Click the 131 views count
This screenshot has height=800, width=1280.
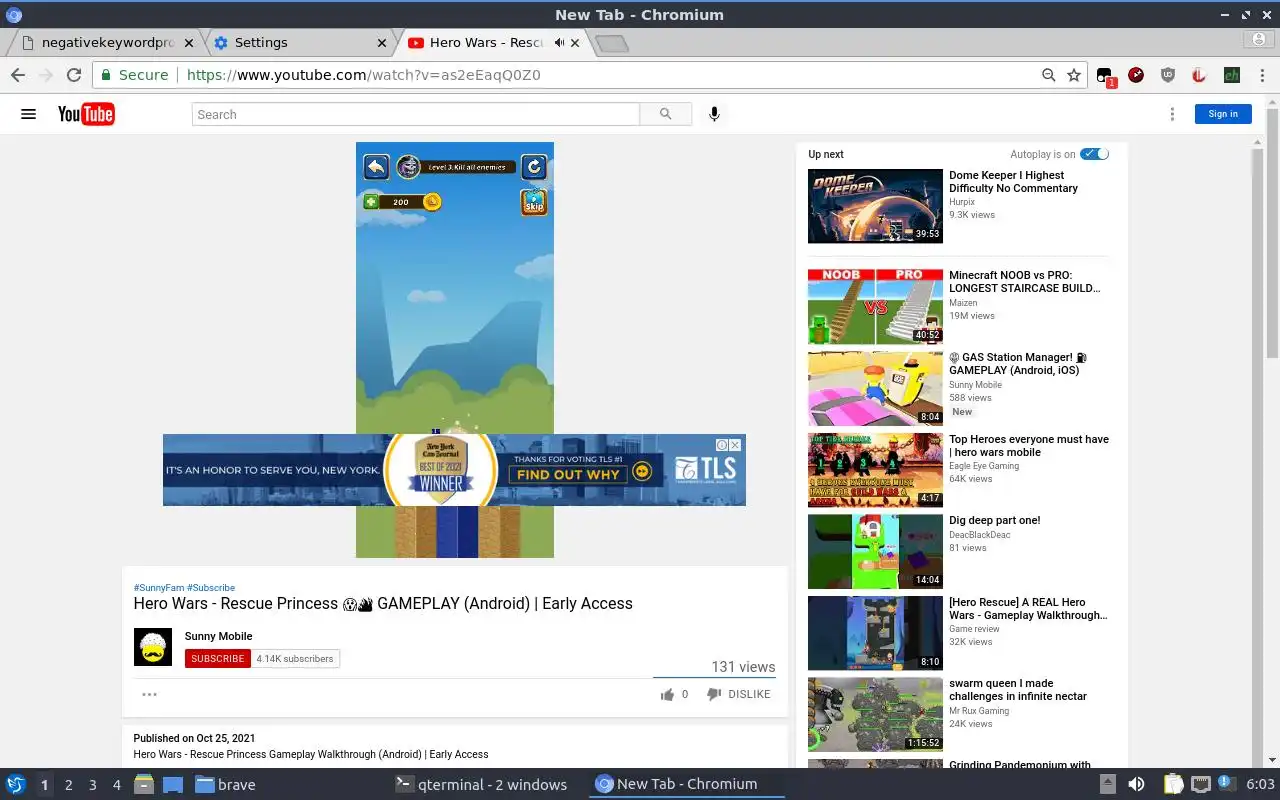coord(743,667)
